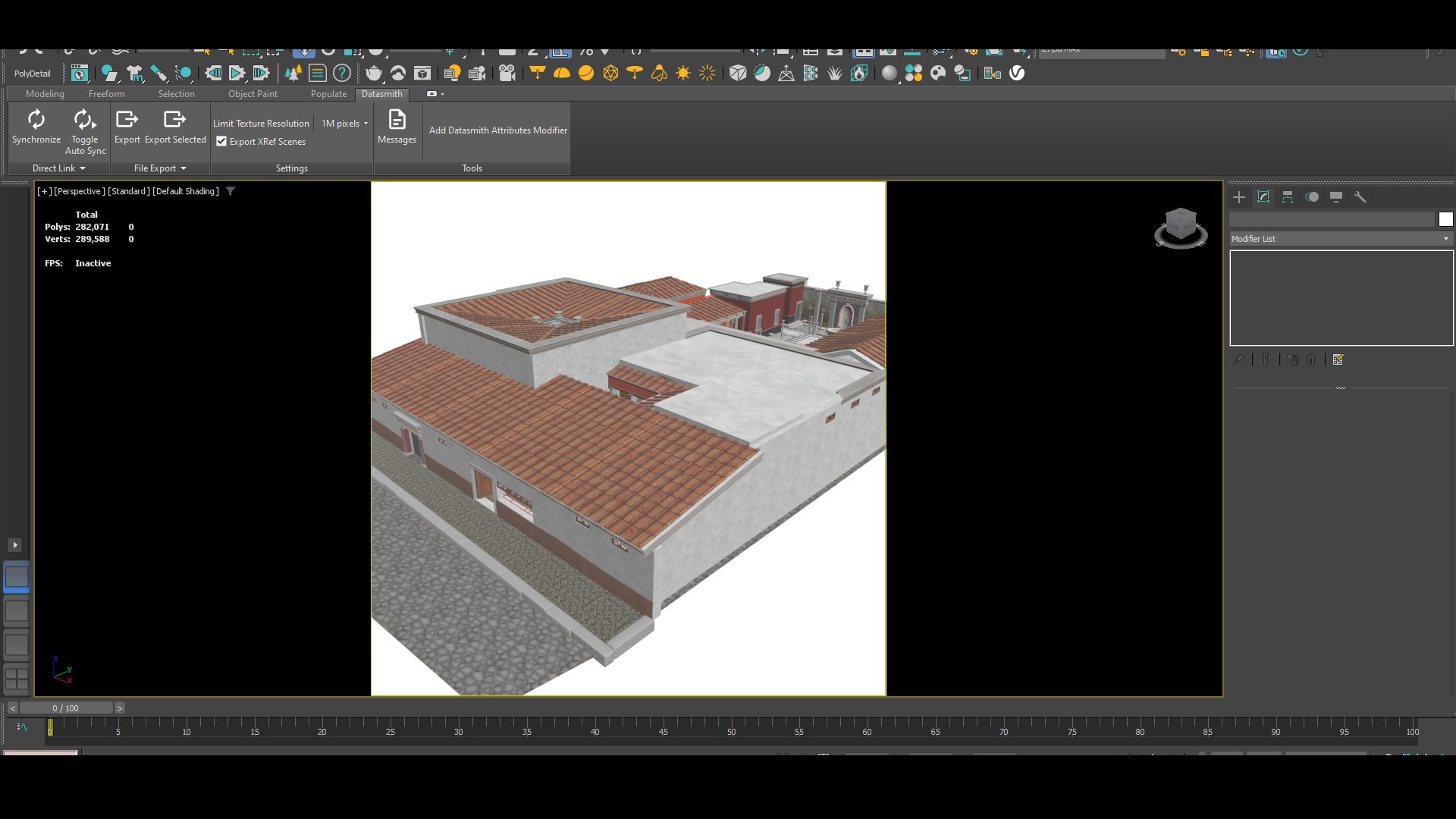
Task: Open the Create command panel tab
Action: (x=1239, y=197)
